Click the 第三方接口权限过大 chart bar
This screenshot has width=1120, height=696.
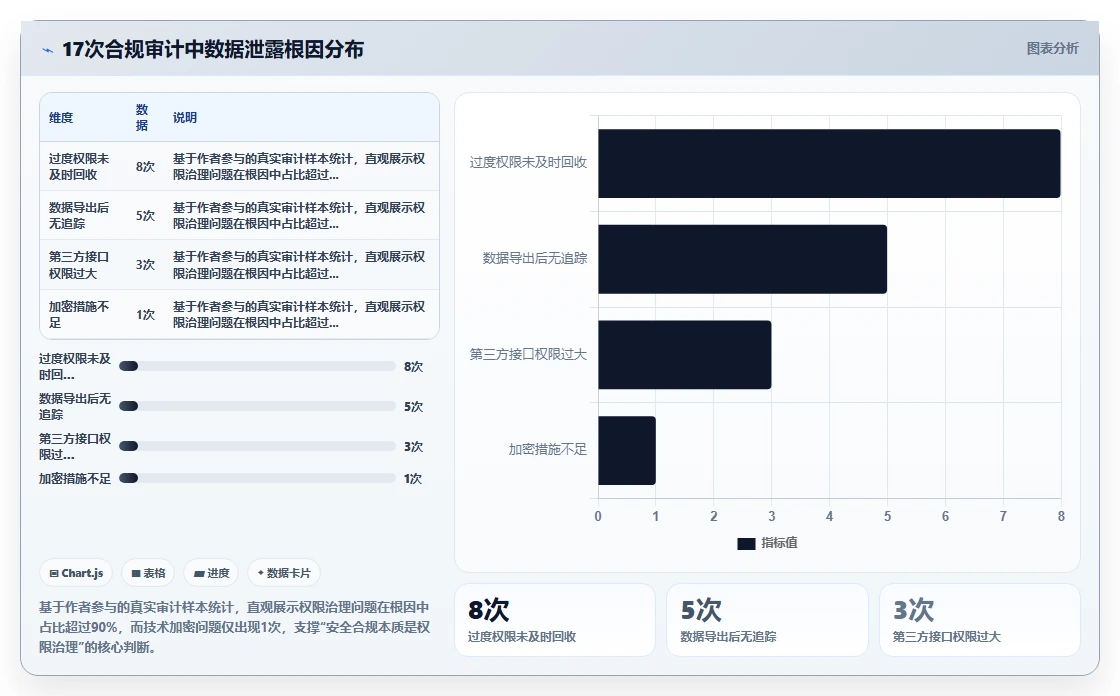(x=685, y=355)
